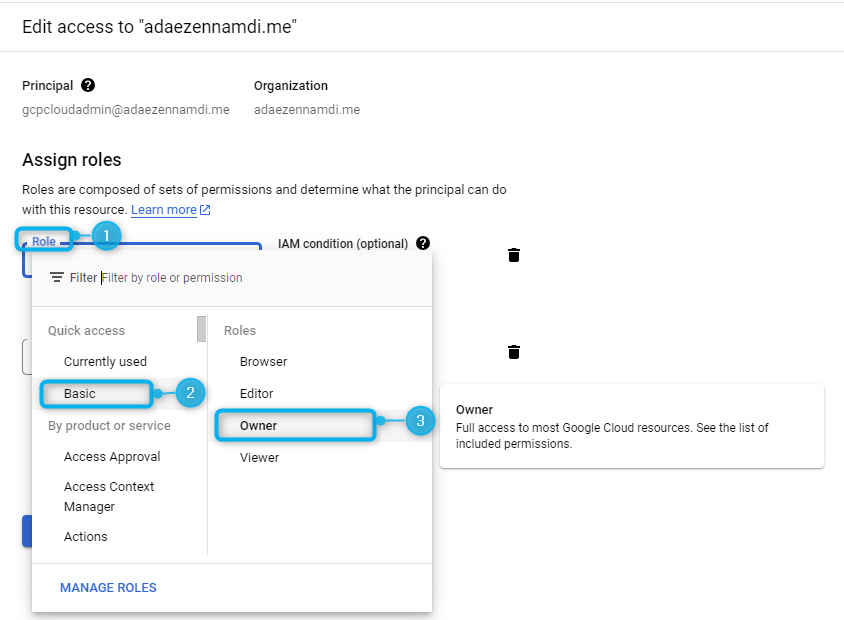Click the Manage Roles button
The height and width of the screenshot is (620, 844).
click(108, 587)
